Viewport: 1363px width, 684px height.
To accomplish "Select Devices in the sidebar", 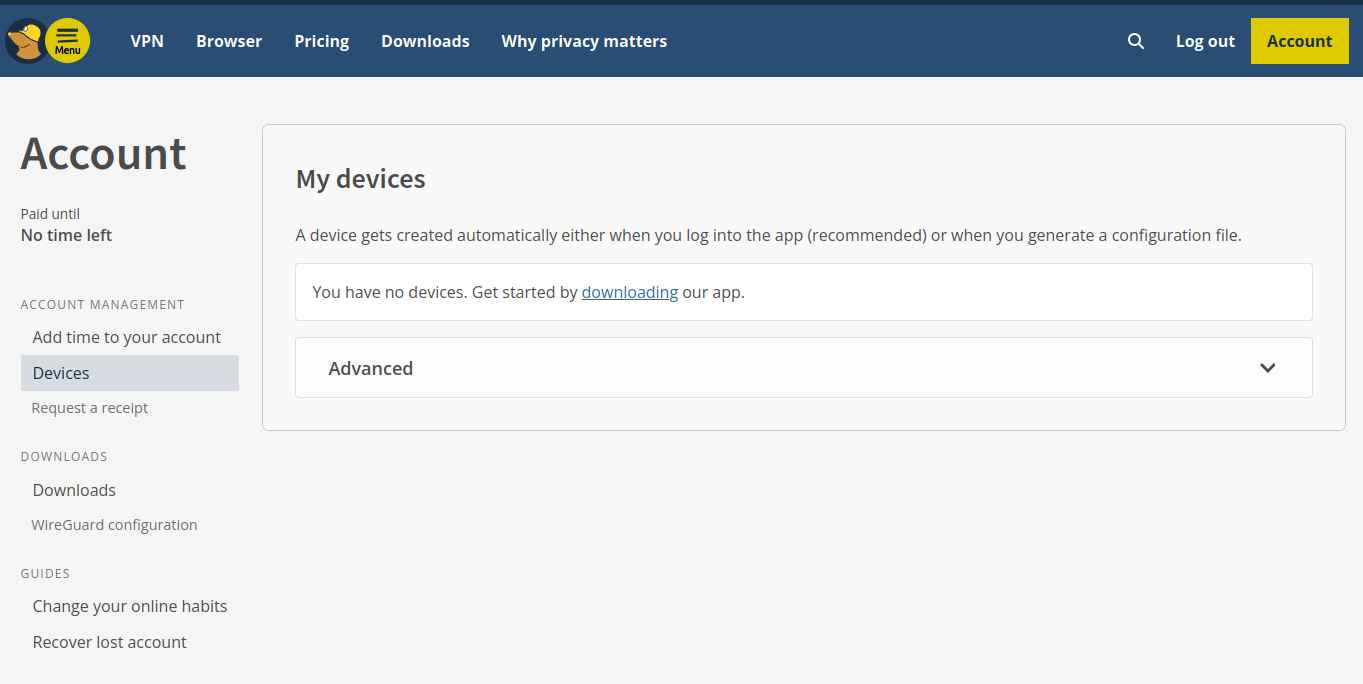I will coord(61,373).
